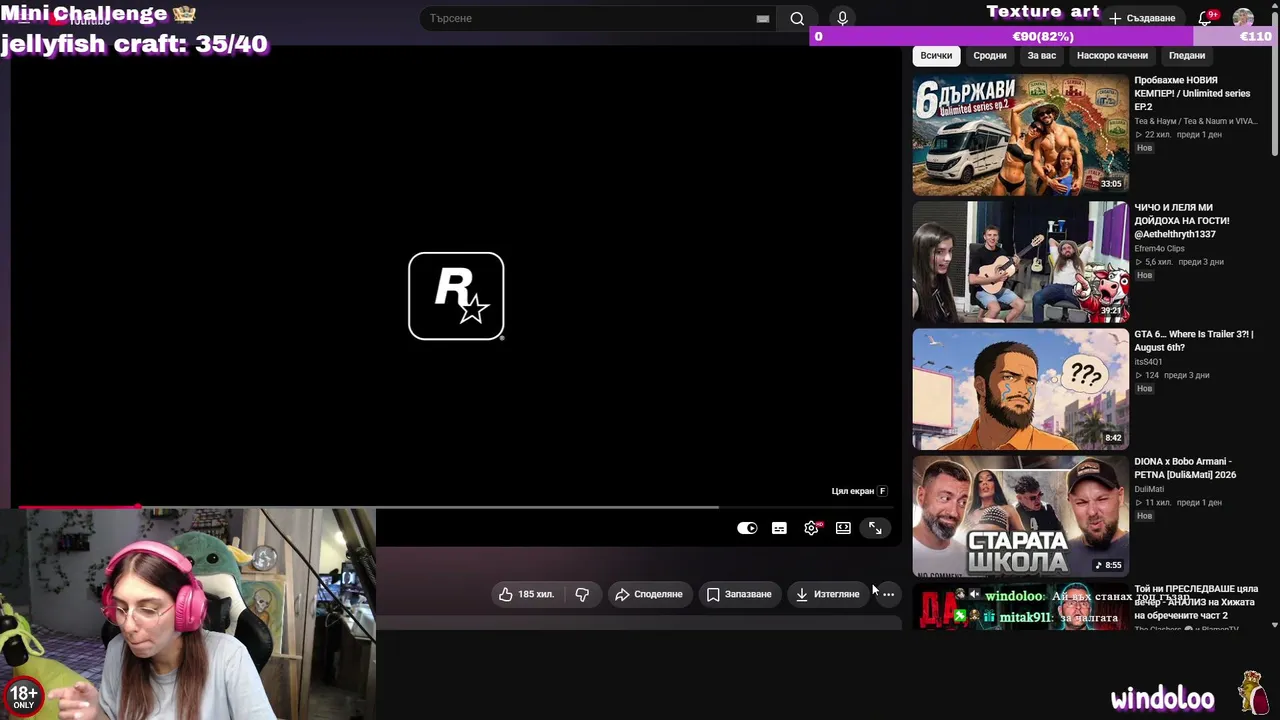Image resolution: width=1280 pixels, height=720 pixels.
Task: Enter full screen mode
Action: (x=875, y=528)
